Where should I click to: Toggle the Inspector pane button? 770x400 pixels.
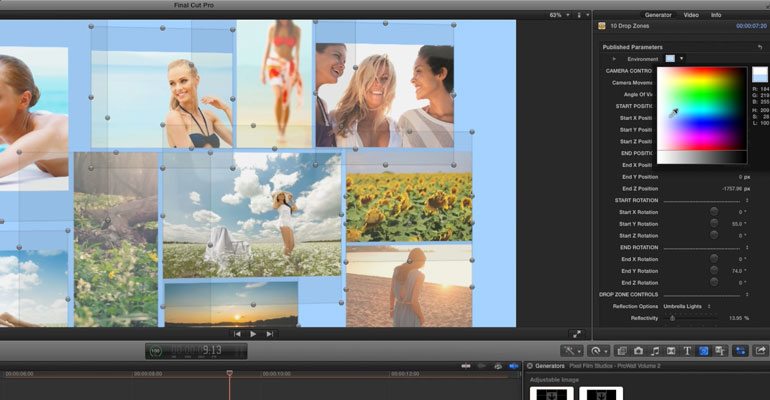(741, 350)
